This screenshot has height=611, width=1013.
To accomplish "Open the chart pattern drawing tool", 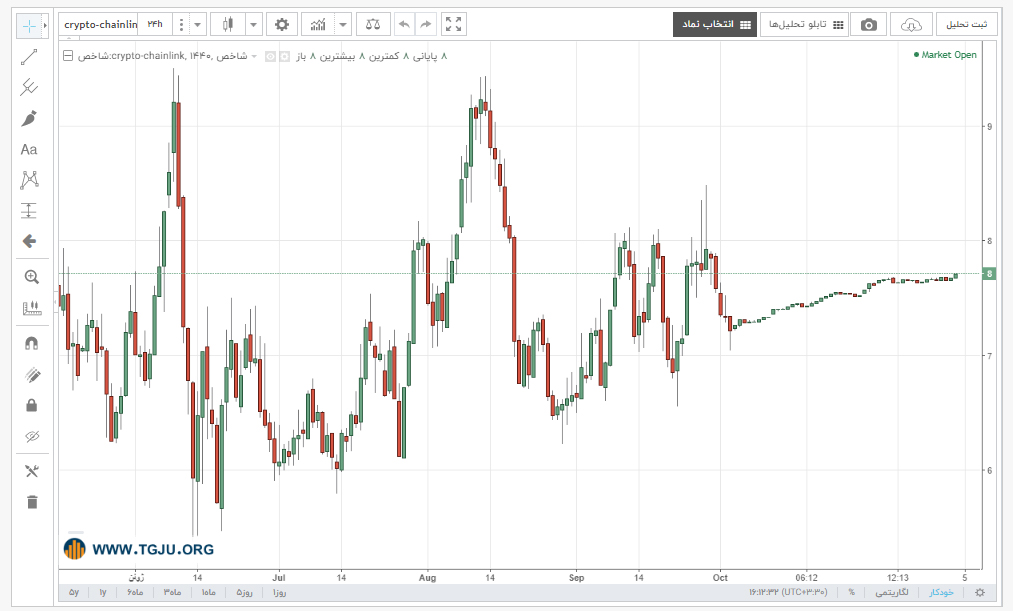I will coord(29,180).
